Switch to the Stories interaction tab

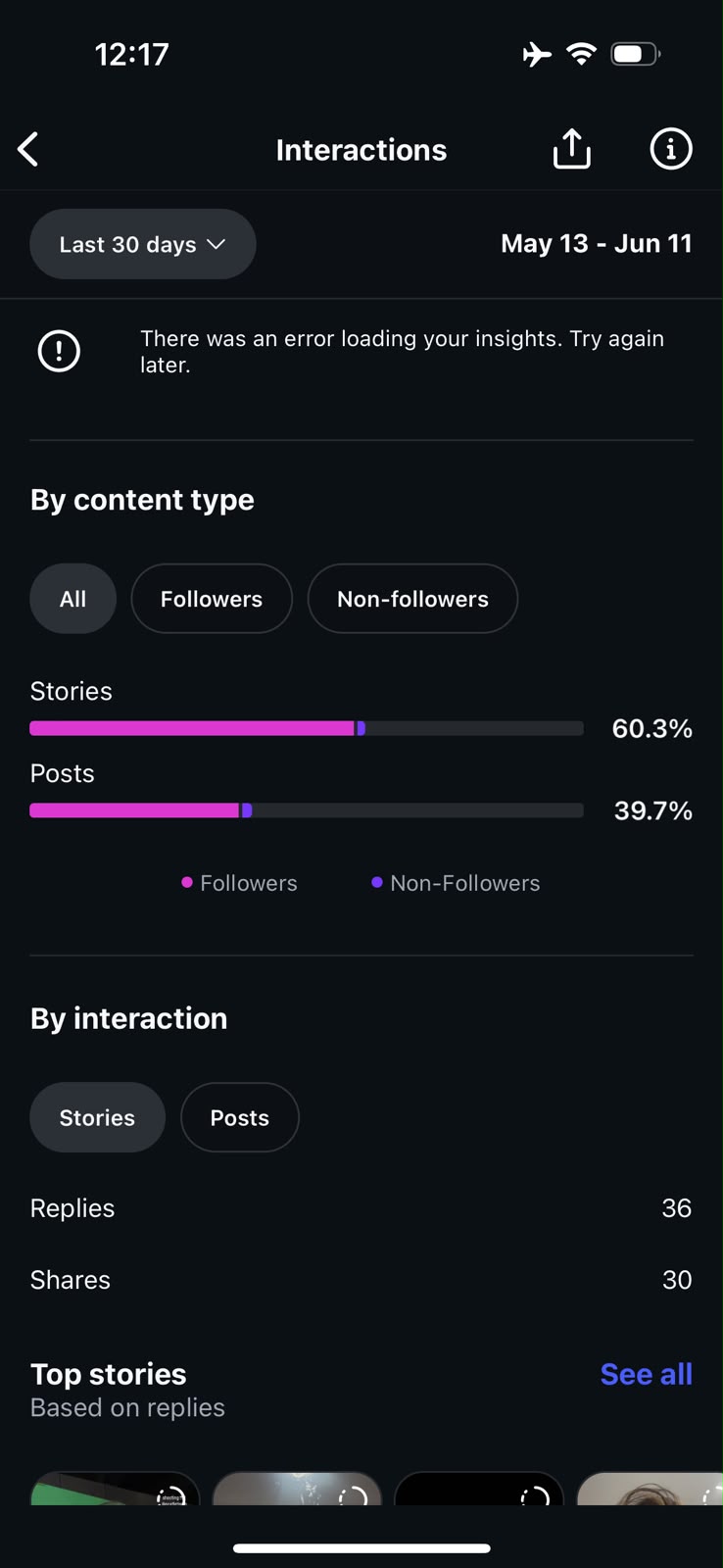pos(98,1117)
